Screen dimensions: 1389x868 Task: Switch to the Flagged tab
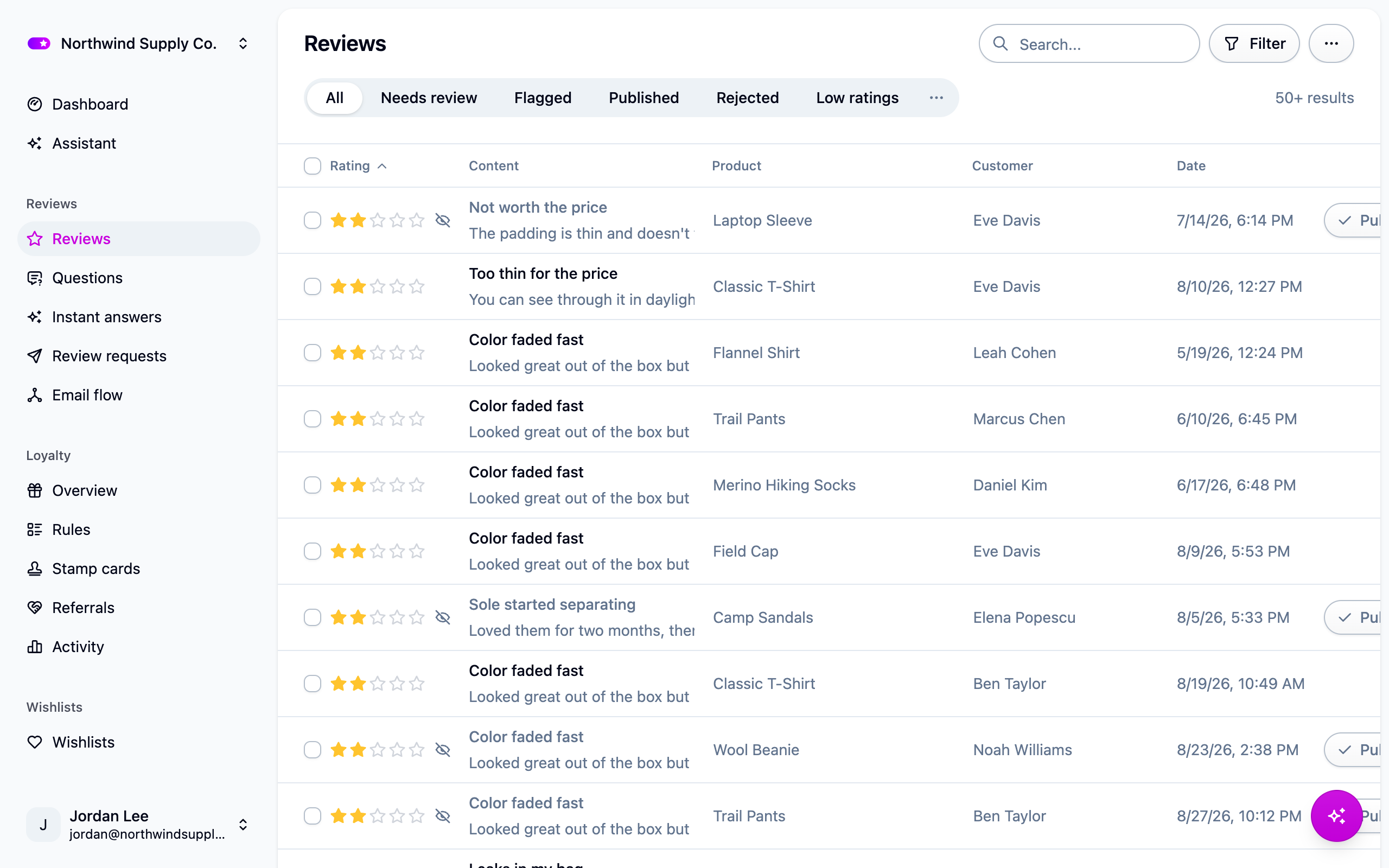[543, 98]
